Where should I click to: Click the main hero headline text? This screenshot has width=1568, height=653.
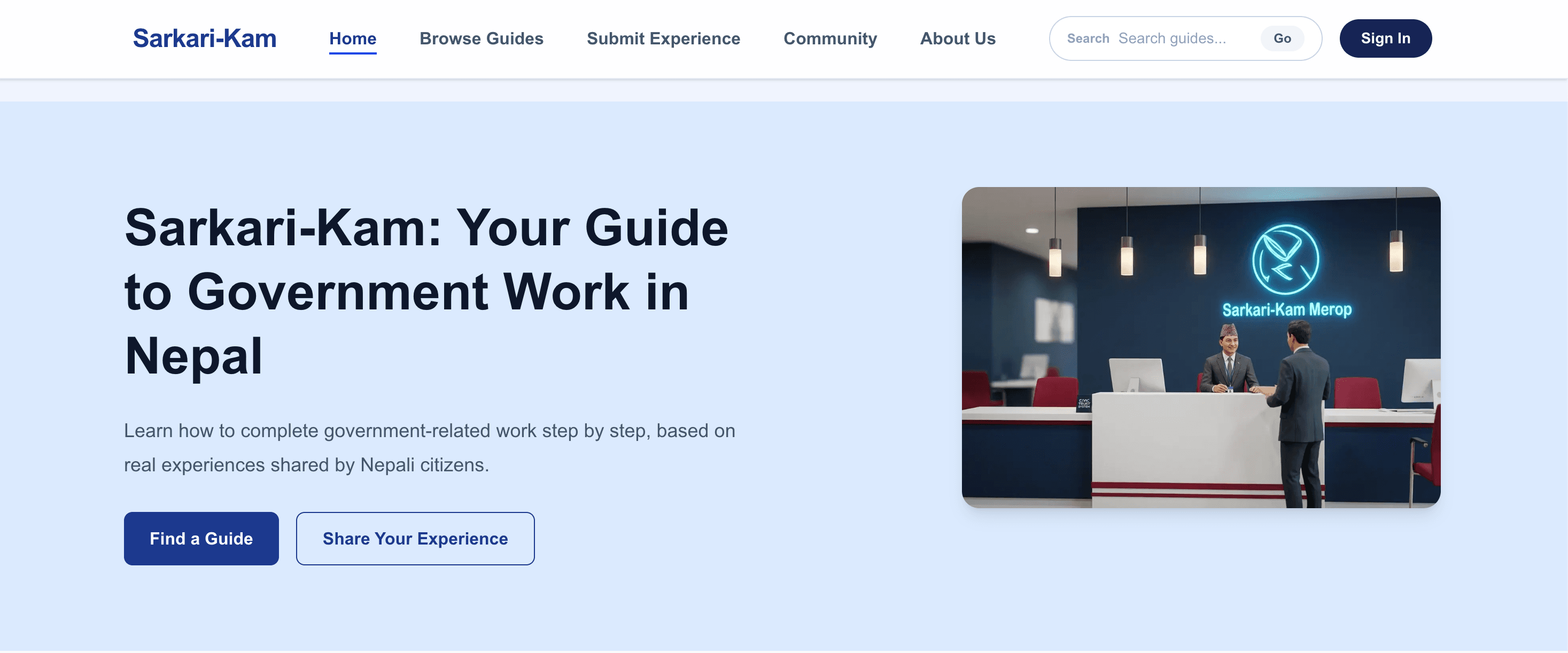pos(426,292)
